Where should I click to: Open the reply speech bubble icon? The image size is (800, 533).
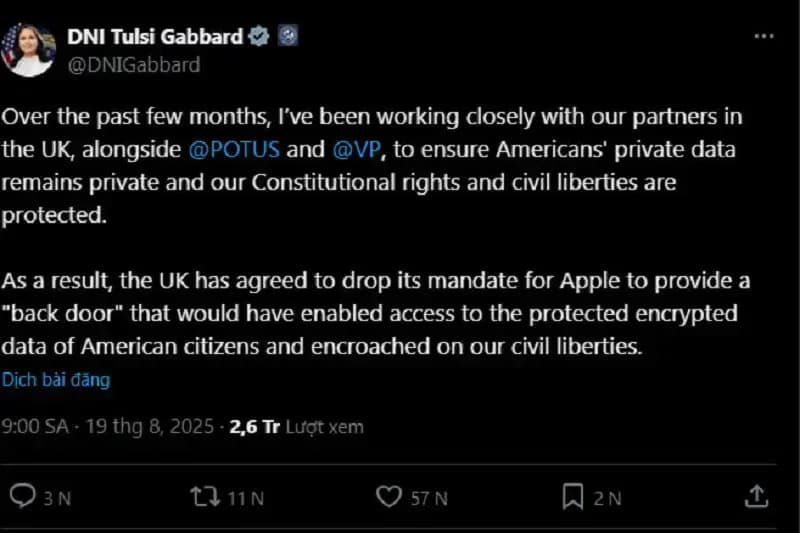pos(22,496)
